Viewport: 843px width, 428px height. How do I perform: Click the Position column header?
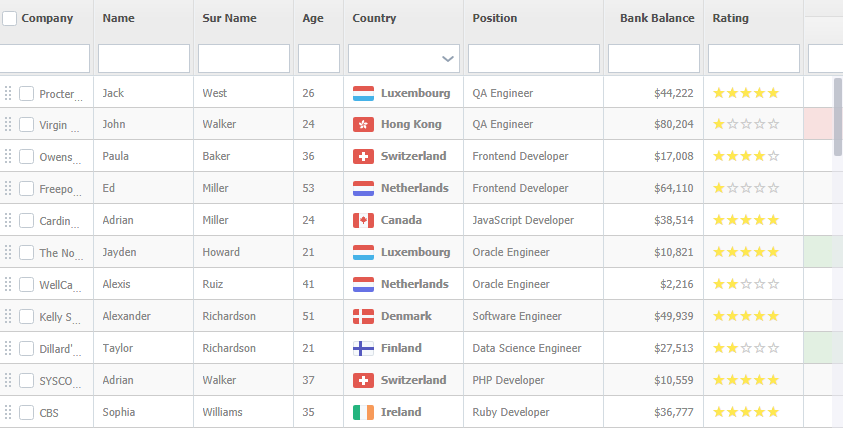click(x=495, y=18)
